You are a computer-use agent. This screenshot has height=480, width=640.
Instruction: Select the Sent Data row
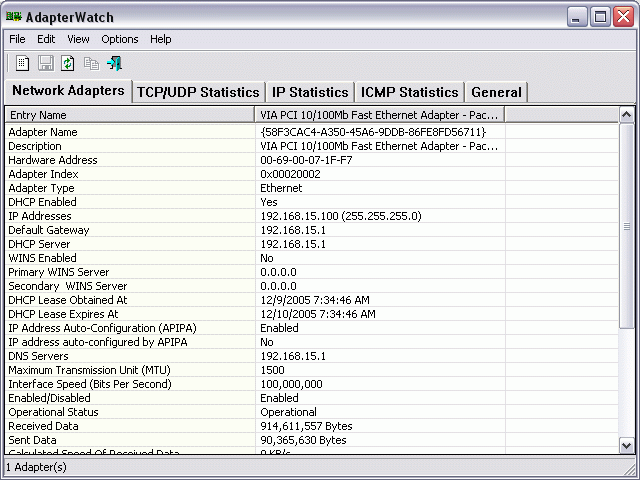(x=312, y=440)
